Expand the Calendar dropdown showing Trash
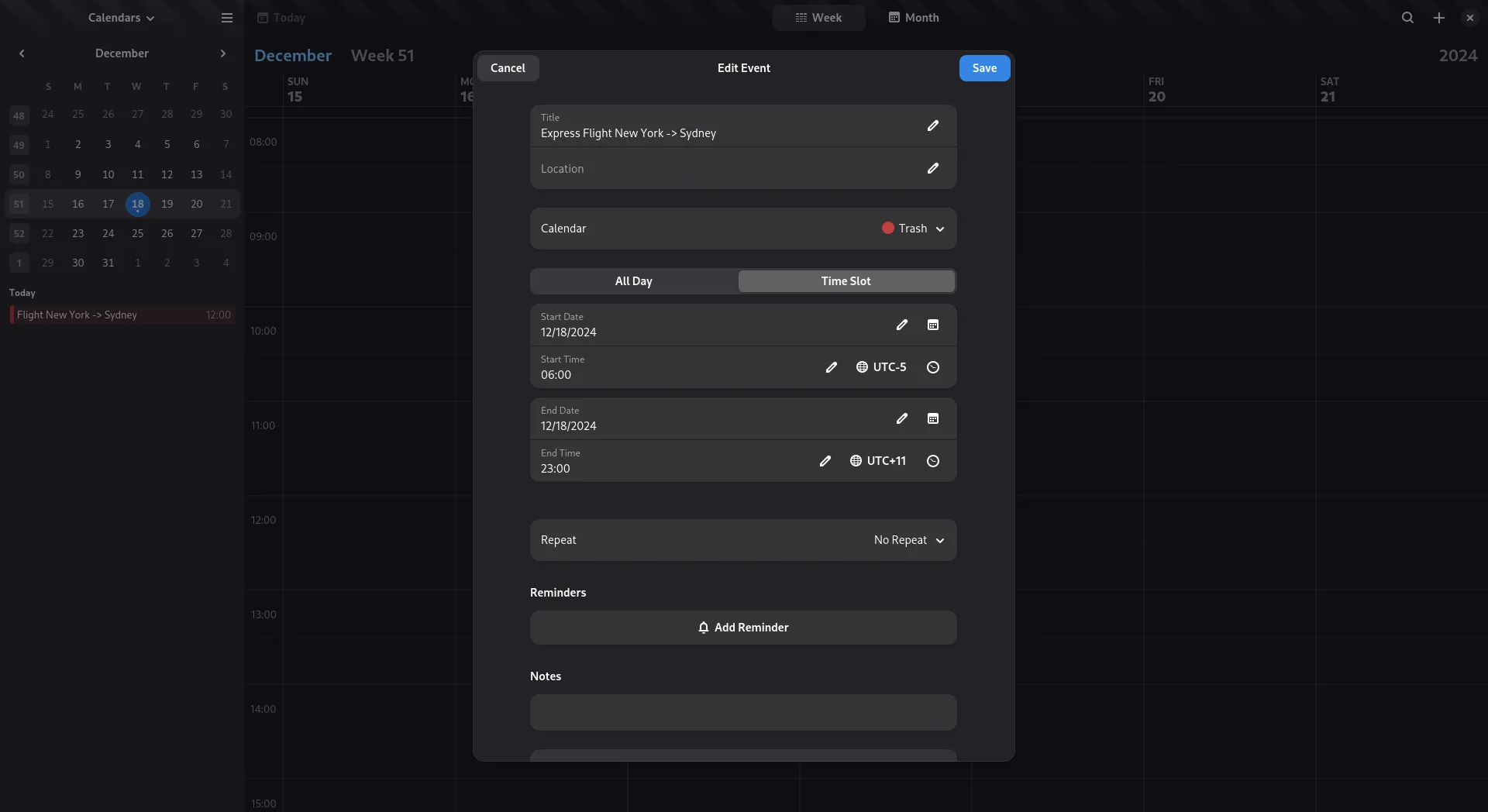This screenshot has width=1488, height=812. pos(913,229)
